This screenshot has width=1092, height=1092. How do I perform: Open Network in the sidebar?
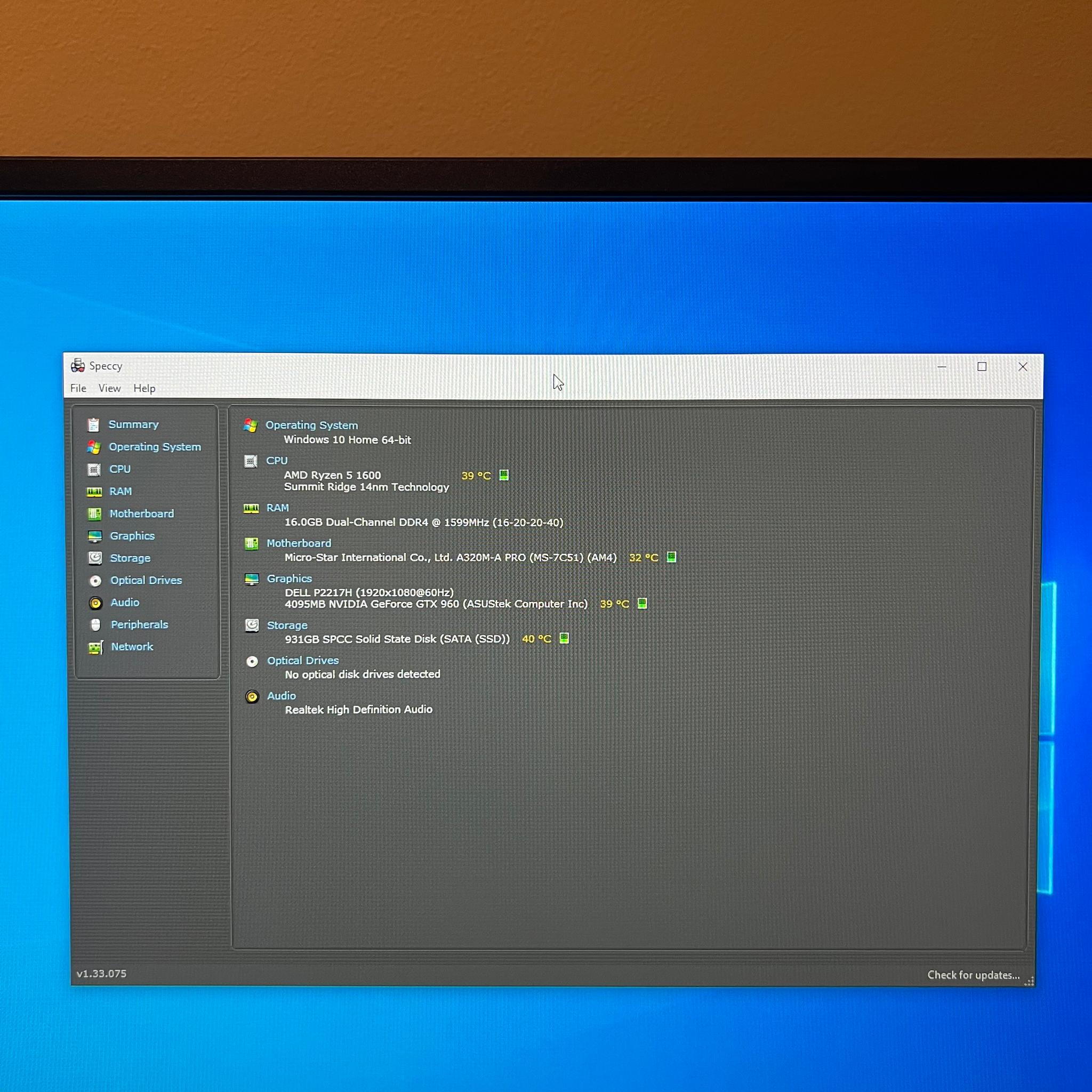click(x=132, y=647)
